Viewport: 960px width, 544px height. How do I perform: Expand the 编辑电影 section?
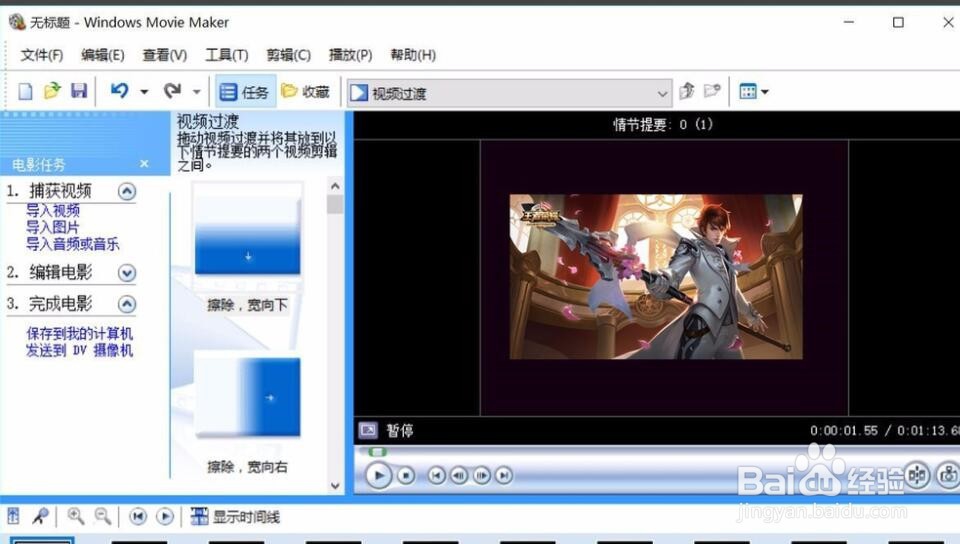pos(127,273)
